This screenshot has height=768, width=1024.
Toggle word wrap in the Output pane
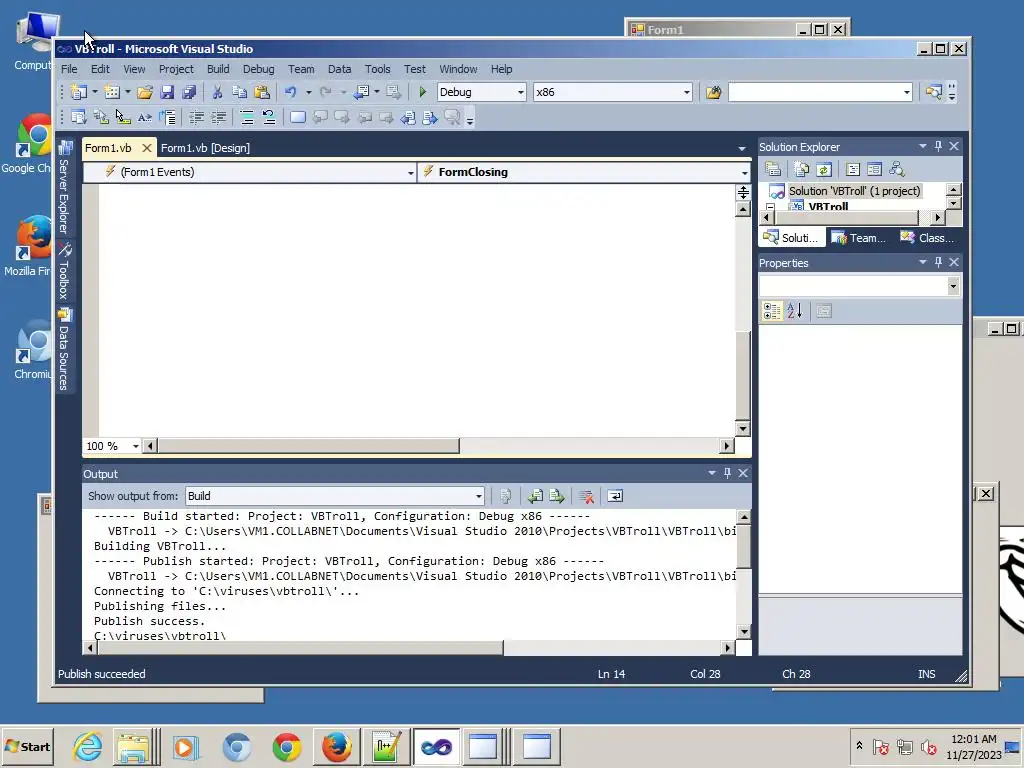pyautogui.click(x=615, y=496)
